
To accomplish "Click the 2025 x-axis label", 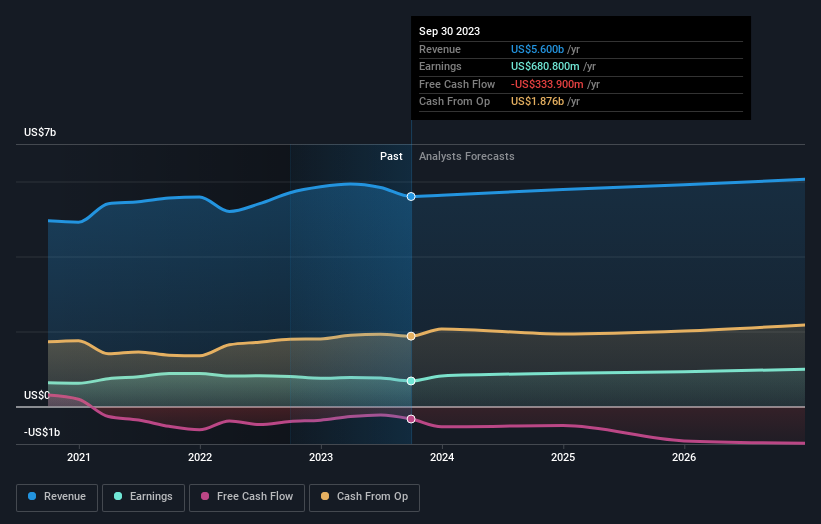I will (563, 458).
